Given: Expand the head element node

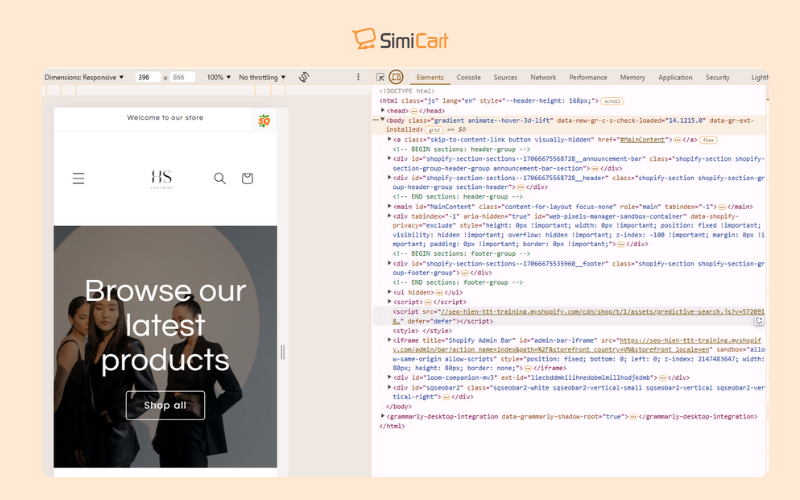Looking at the screenshot, I should (383, 110).
